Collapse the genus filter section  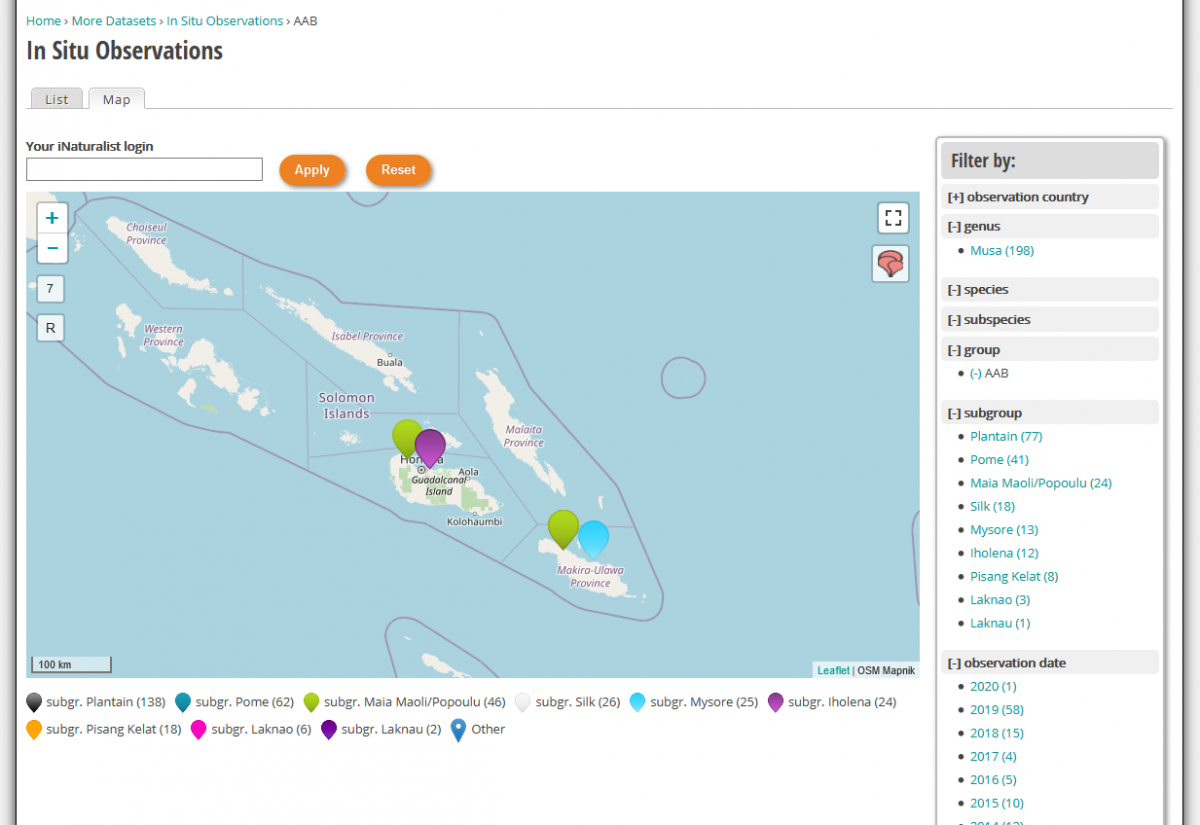pyautogui.click(x=1050, y=226)
